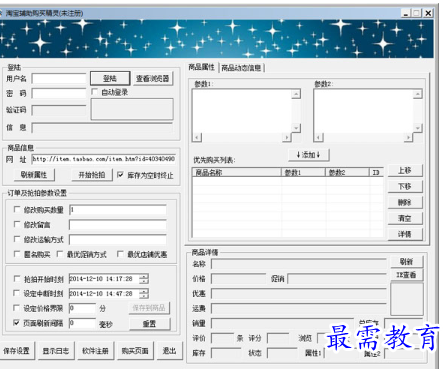Click 参数1 list scroll-left arrow
The width and height of the screenshot is (448, 369).
click(197, 137)
